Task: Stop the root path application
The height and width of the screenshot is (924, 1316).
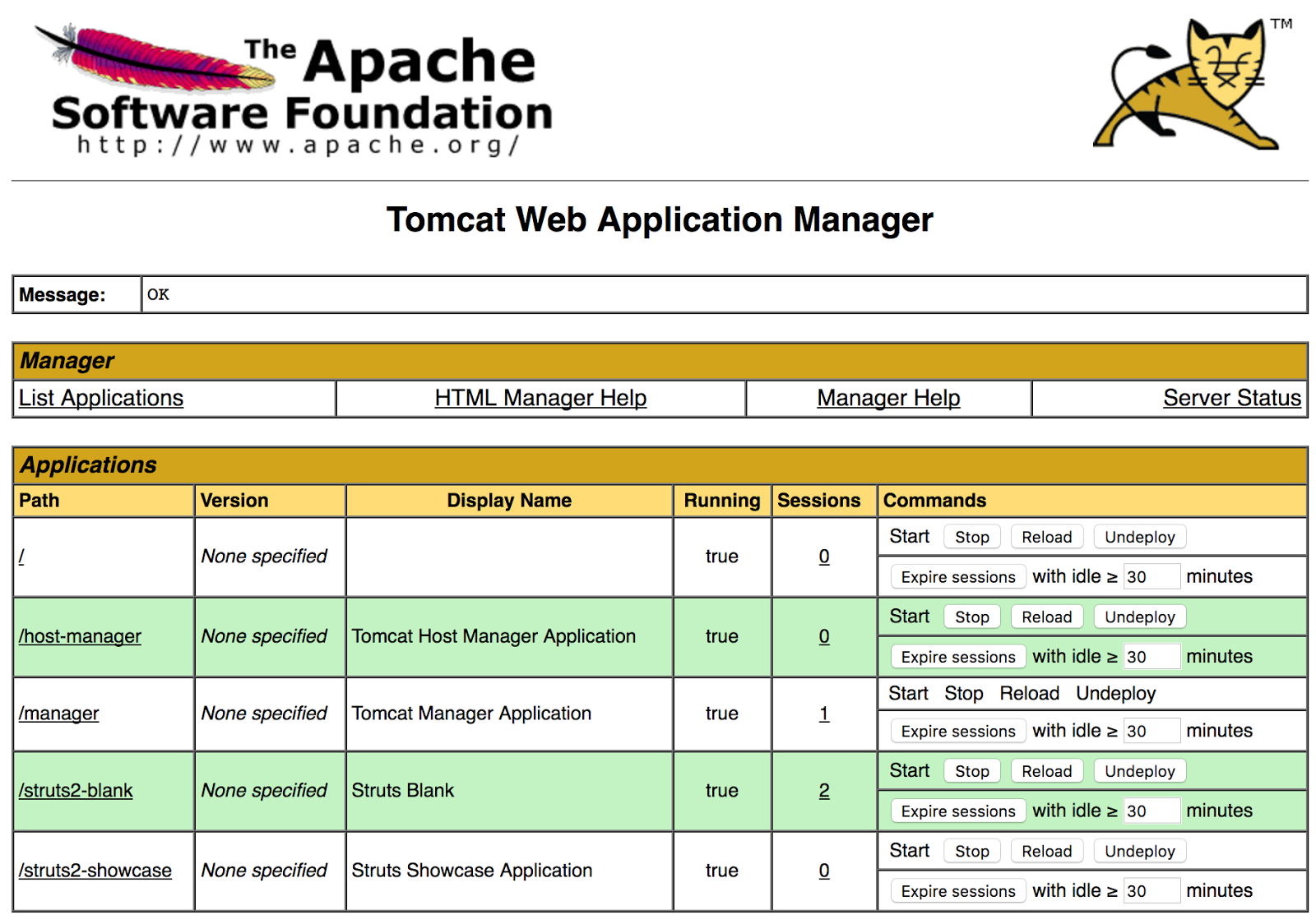Action: click(972, 537)
